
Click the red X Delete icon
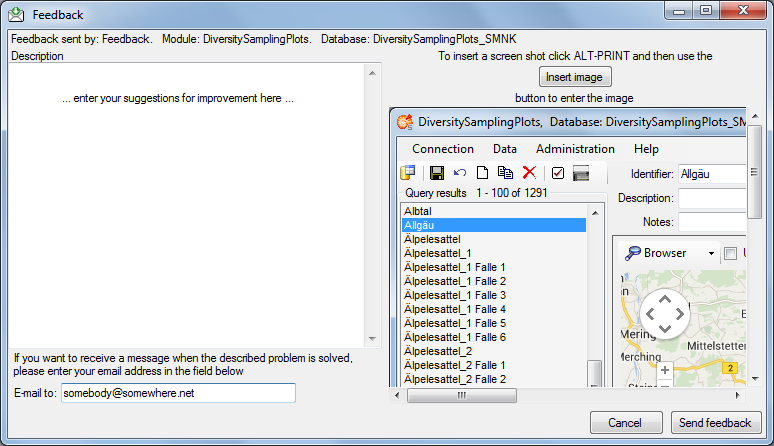pyautogui.click(x=529, y=173)
